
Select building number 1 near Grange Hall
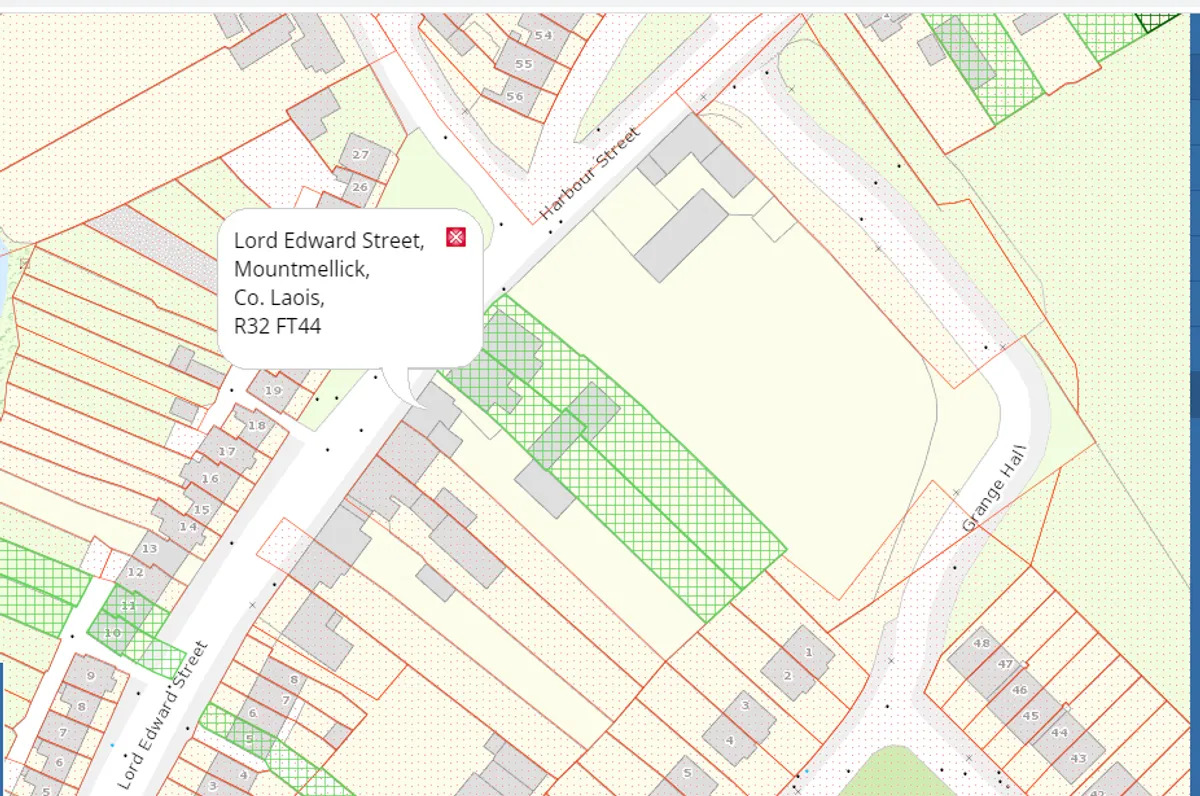tap(809, 652)
